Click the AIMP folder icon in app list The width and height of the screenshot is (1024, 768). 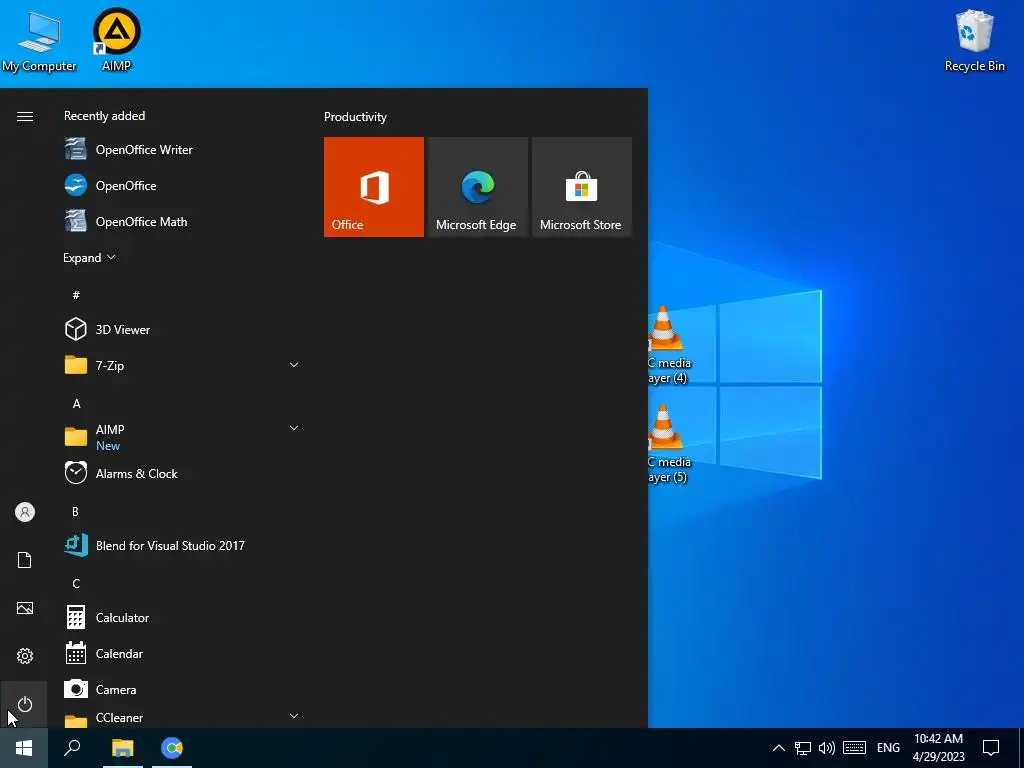pyautogui.click(x=76, y=436)
